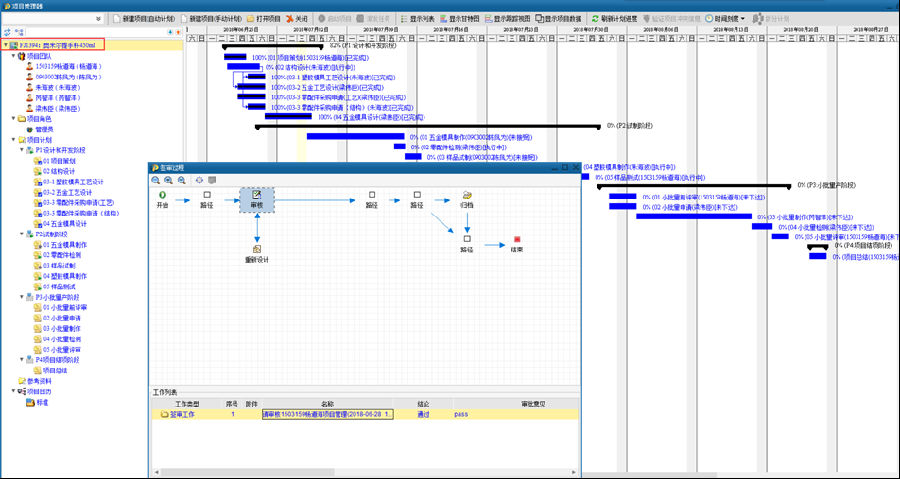900x479 pixels.
Task: Click the 签审工作 row in work list
Action: point(181,413)
